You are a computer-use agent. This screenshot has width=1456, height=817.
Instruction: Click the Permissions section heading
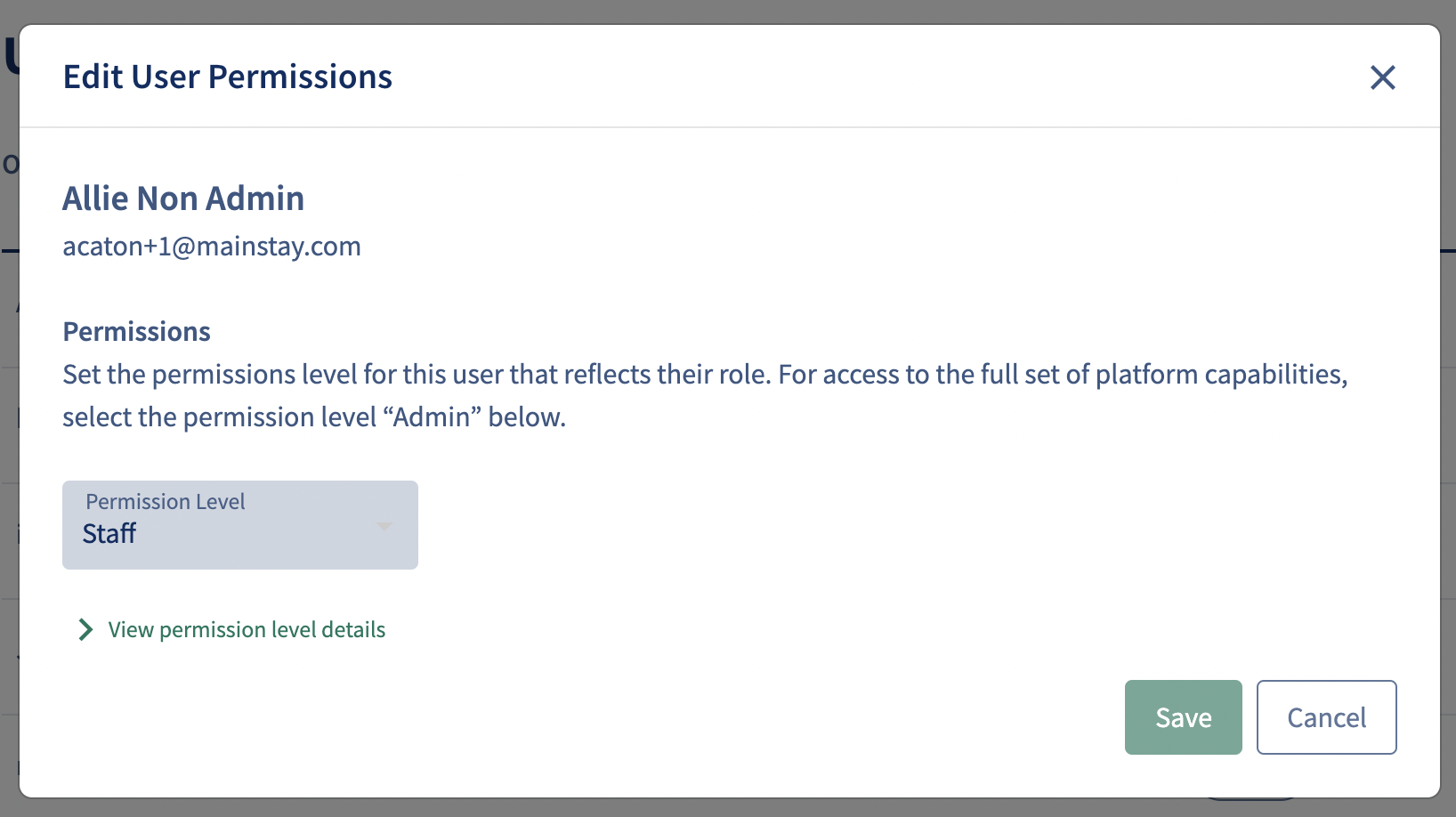[x=136, y=332]
